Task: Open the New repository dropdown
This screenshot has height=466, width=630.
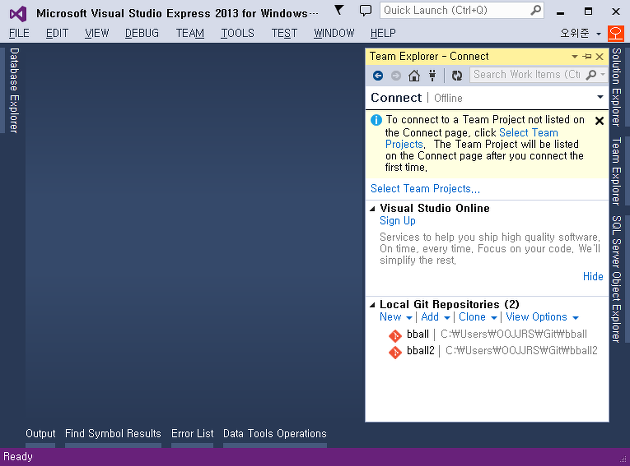Action: click(x=396, y=317)
